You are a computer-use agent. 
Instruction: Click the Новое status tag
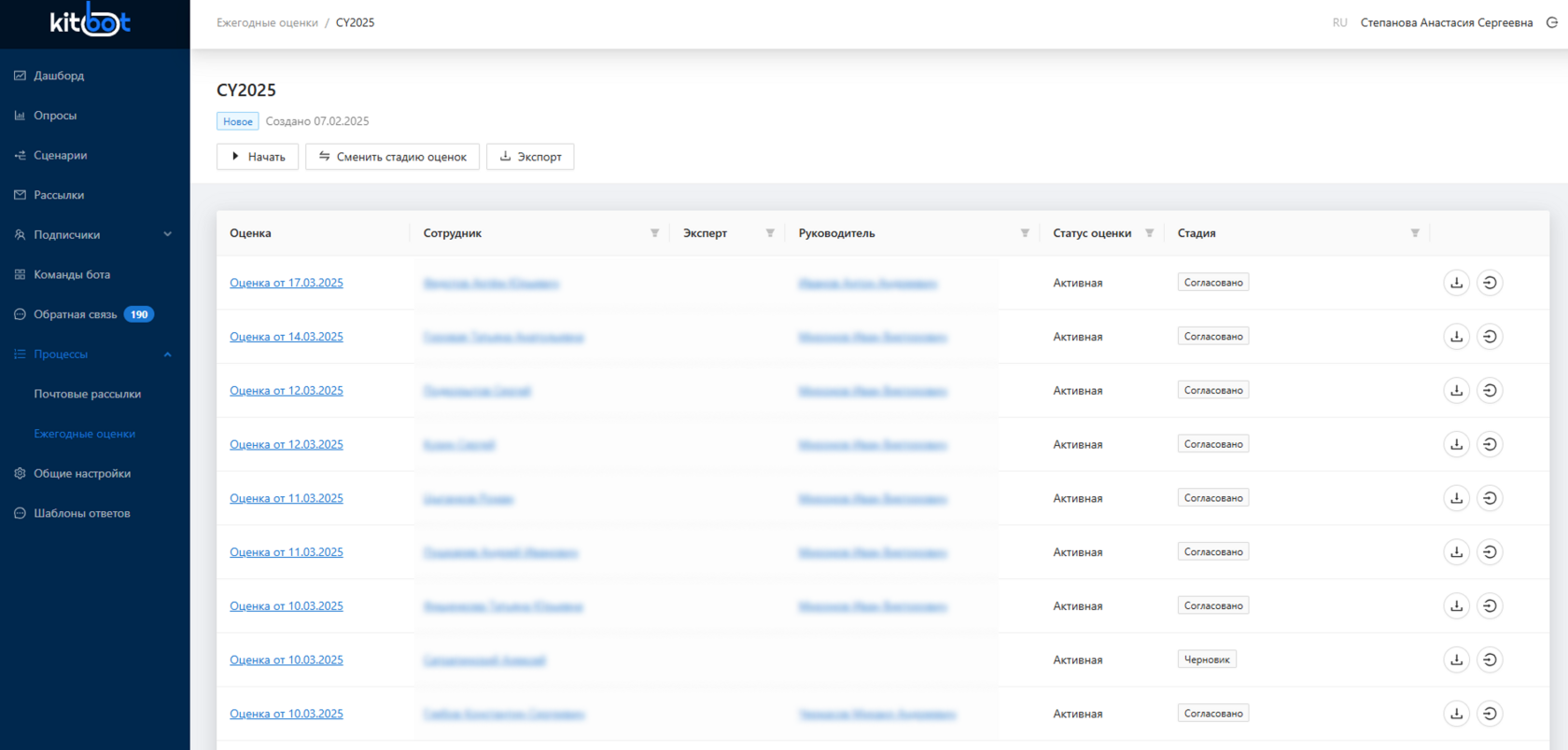238,121
